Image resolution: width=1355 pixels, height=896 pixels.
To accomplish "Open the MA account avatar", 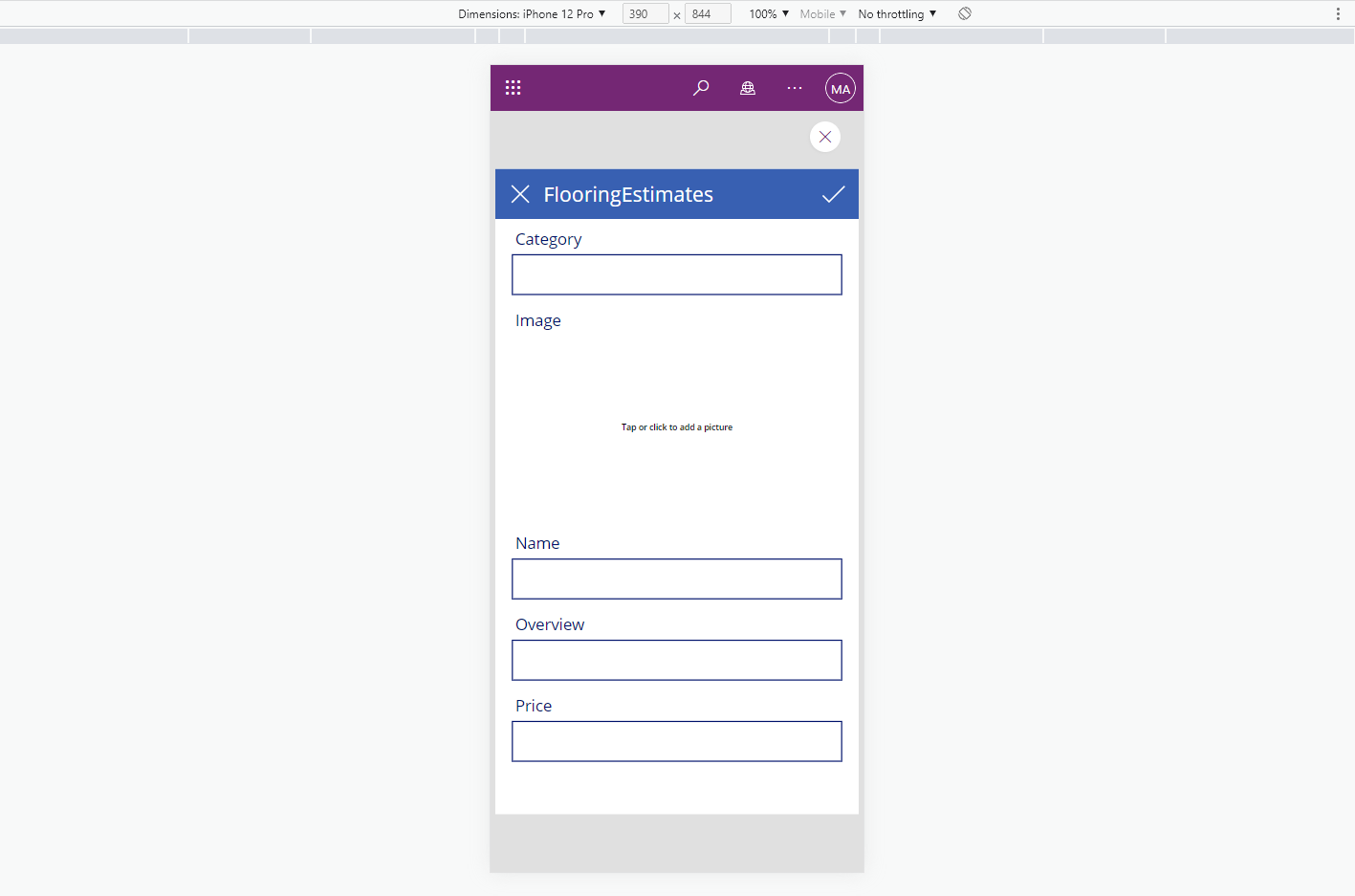I will point(840,89).
